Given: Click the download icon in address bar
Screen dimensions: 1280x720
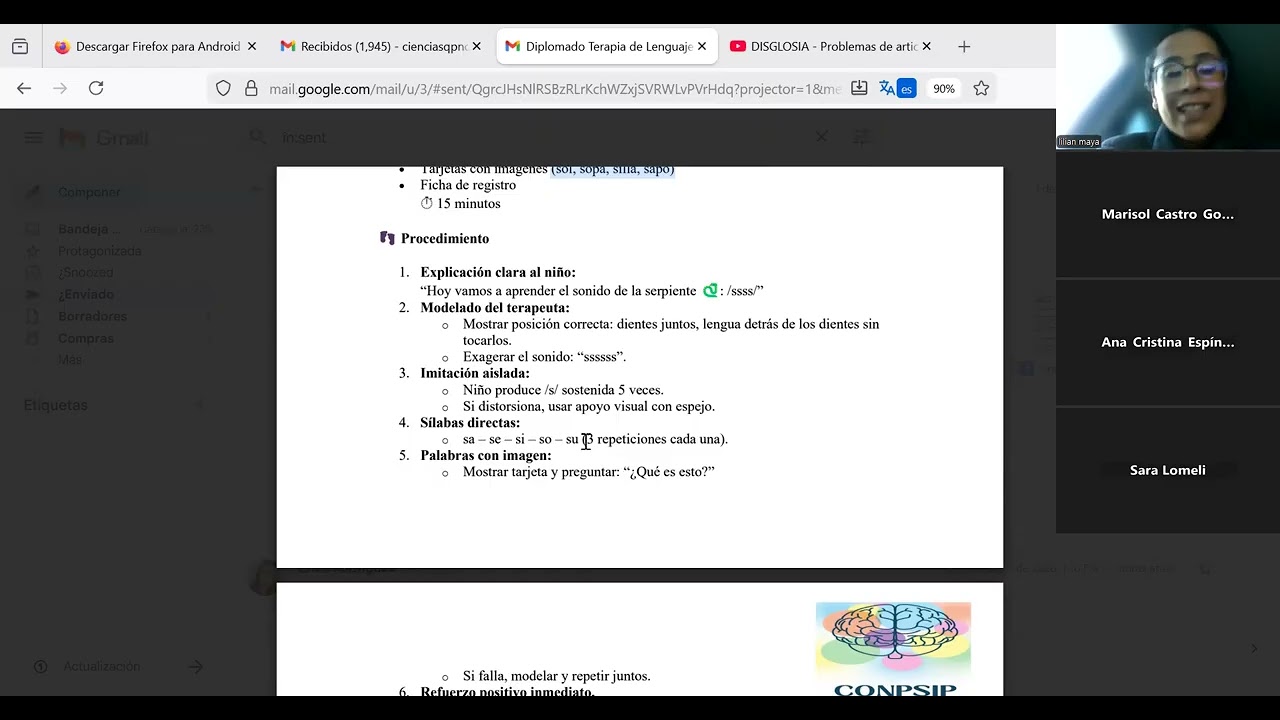Looking at the screenshot, I should point(859,88).
